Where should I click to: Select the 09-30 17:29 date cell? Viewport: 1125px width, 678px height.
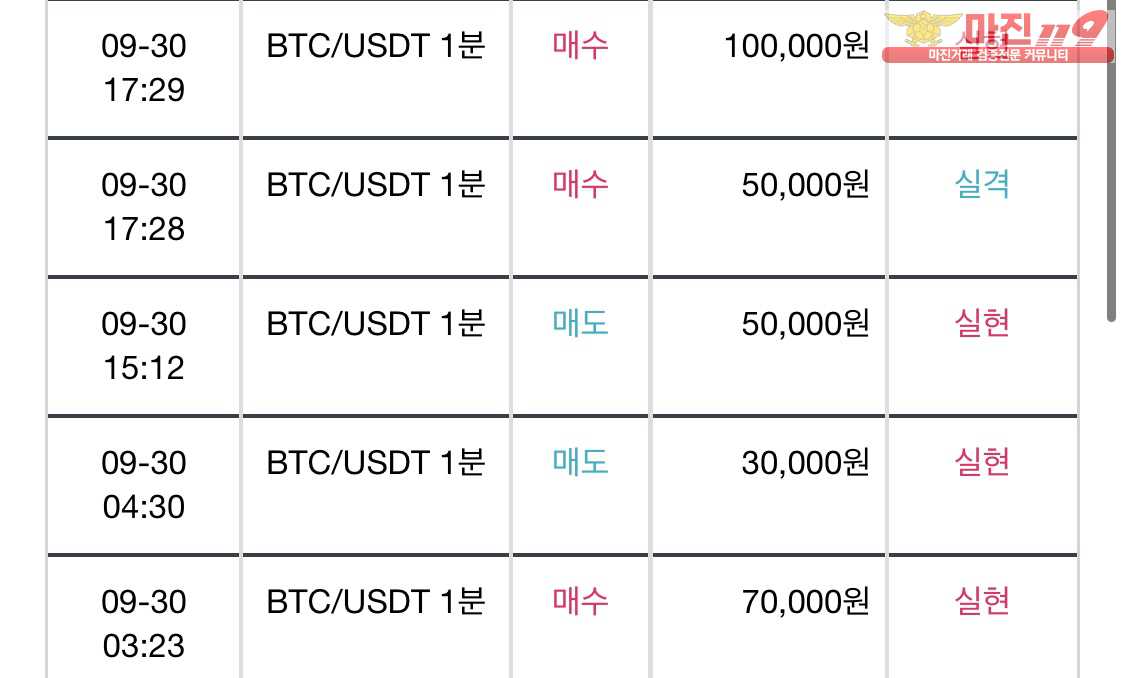tap(143, 68)
